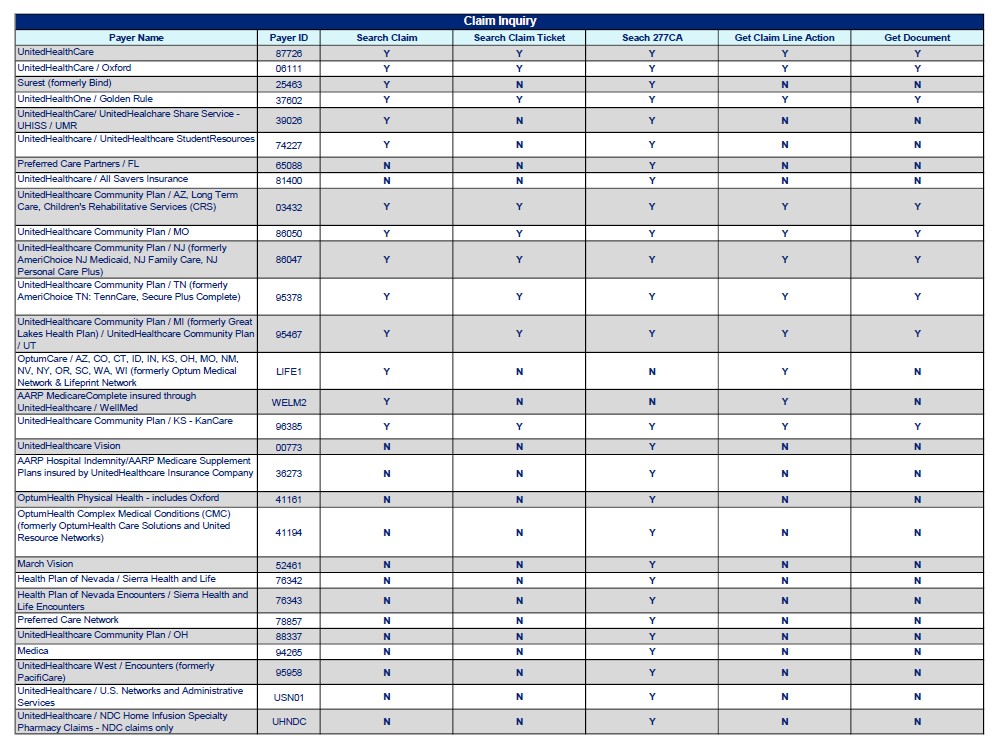The height and width of the screenshot is (751, 1002).
Task: Select payer ID 03432
Action: click(289, 208)
